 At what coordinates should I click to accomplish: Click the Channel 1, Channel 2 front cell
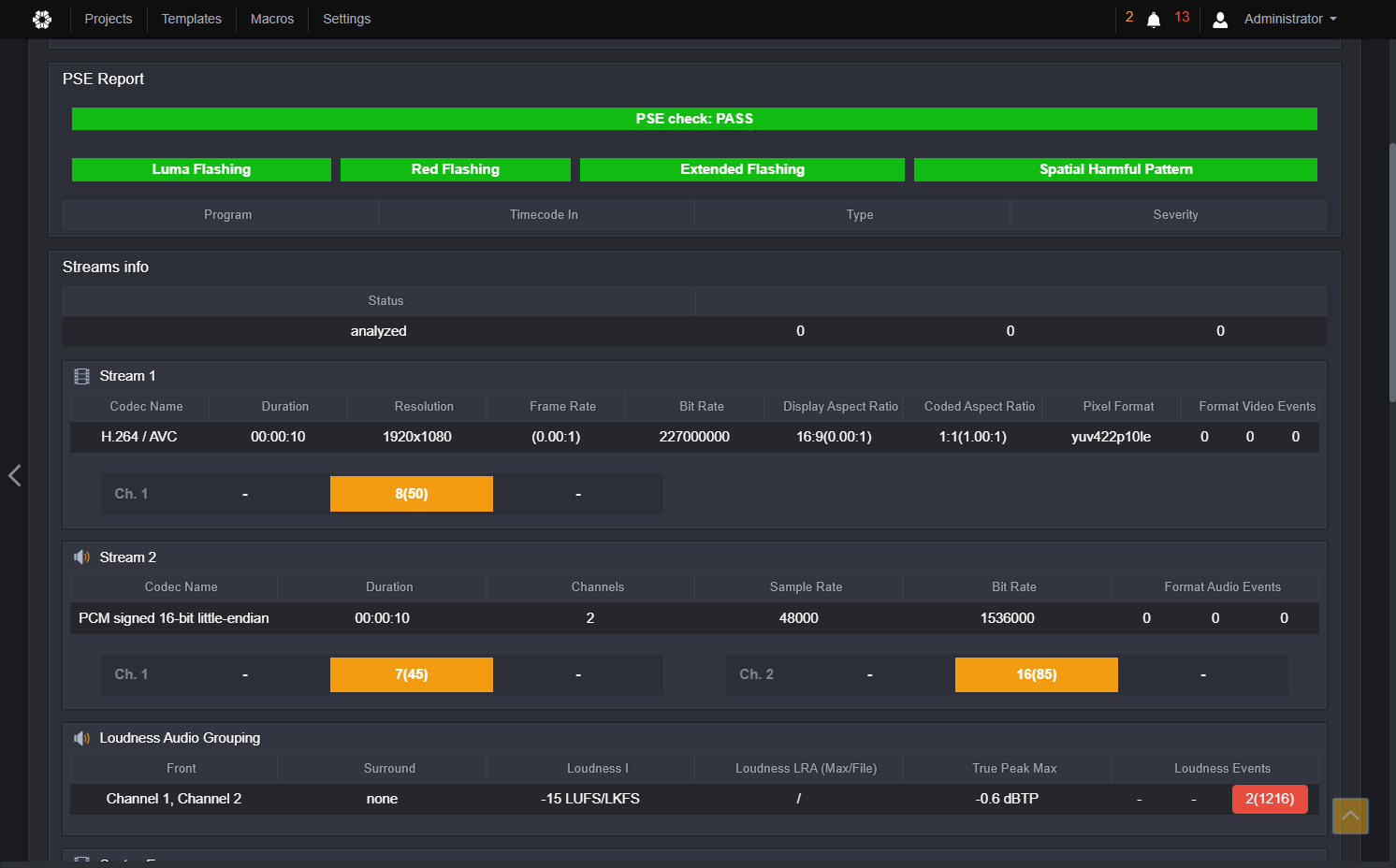(174, 799)
